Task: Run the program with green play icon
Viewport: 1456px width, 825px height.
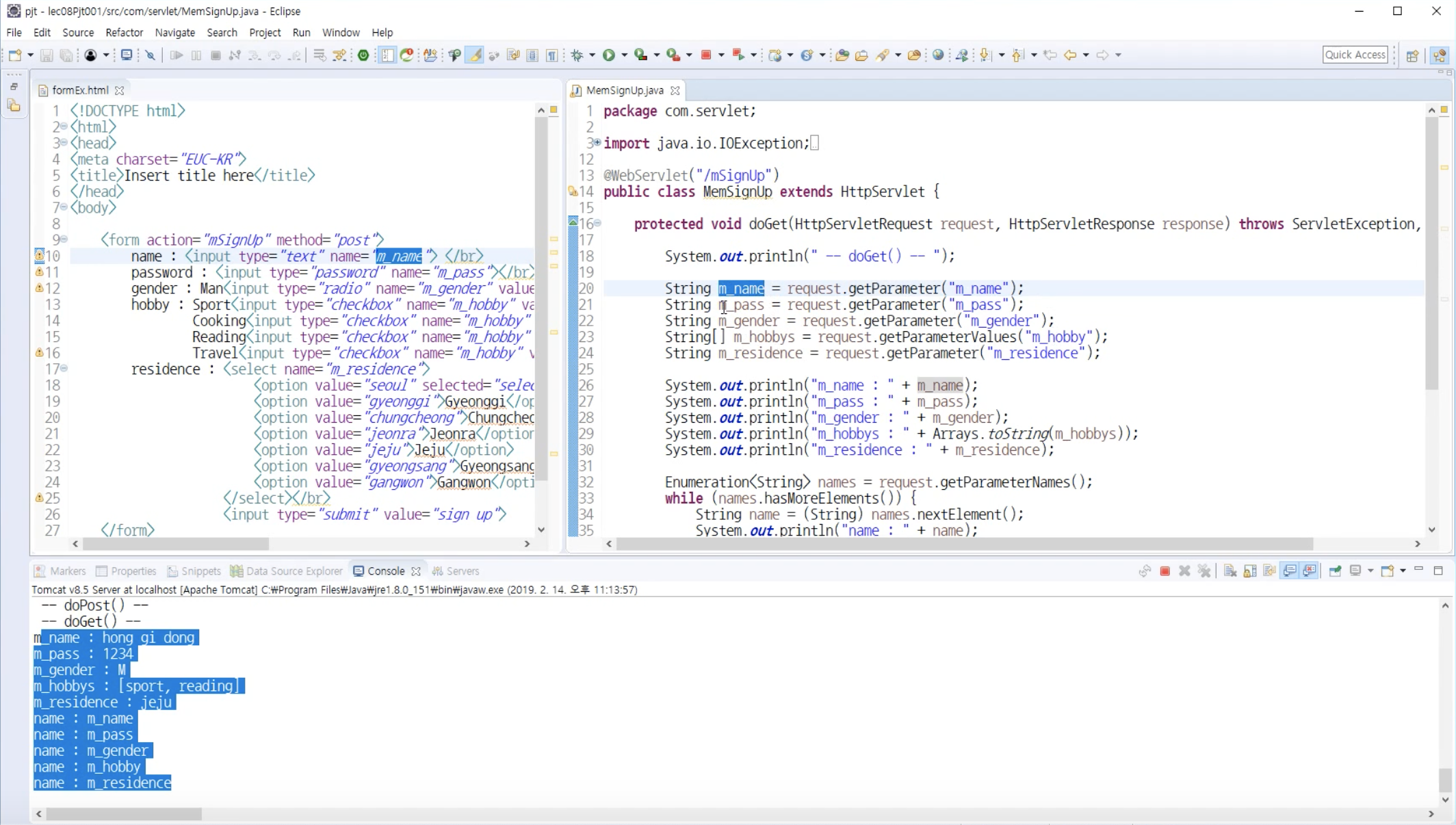Action: click(608, 55)
